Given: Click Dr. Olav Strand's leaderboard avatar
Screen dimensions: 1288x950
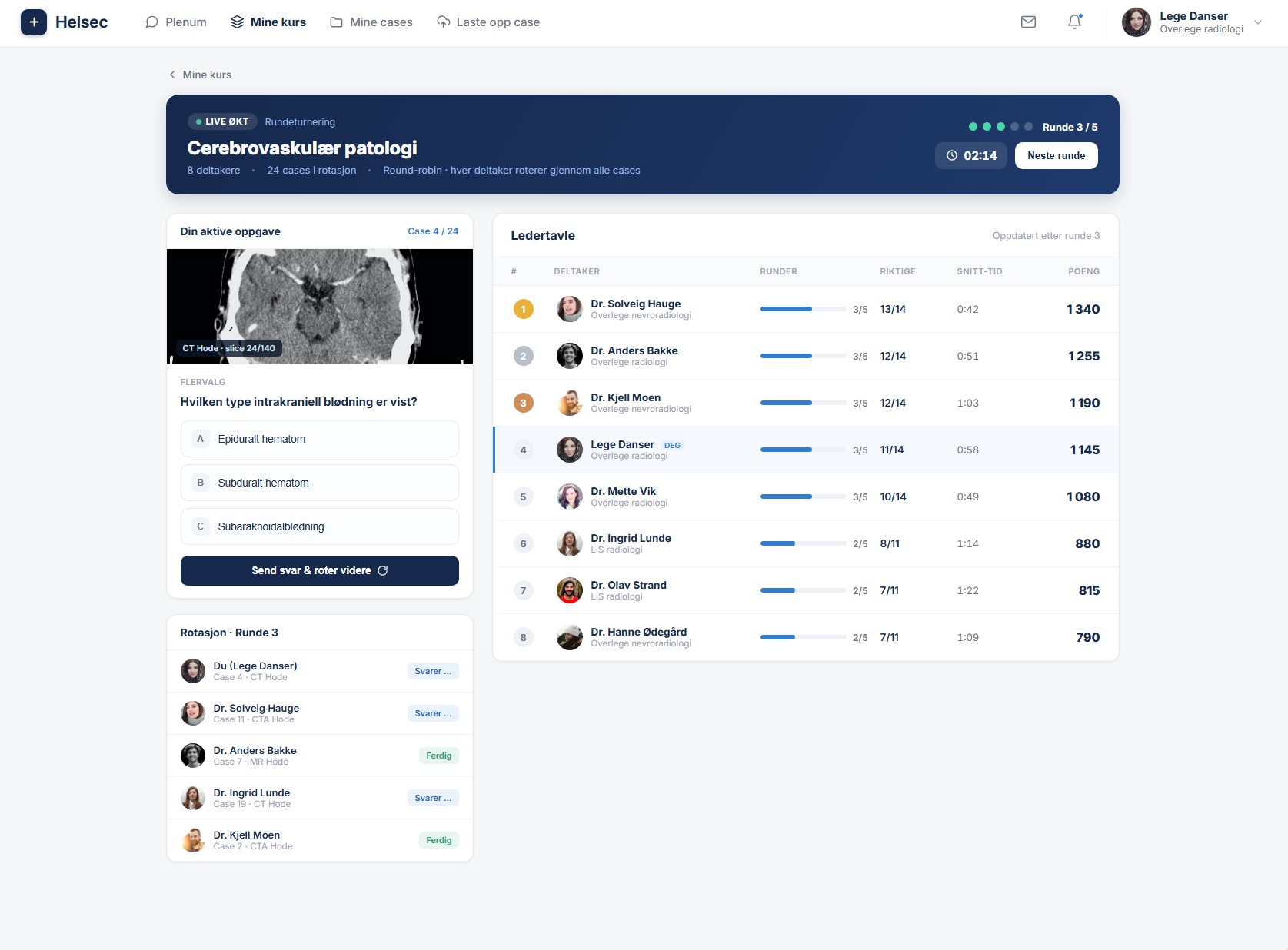Looking at the screenshot, I should coord(570,590).
